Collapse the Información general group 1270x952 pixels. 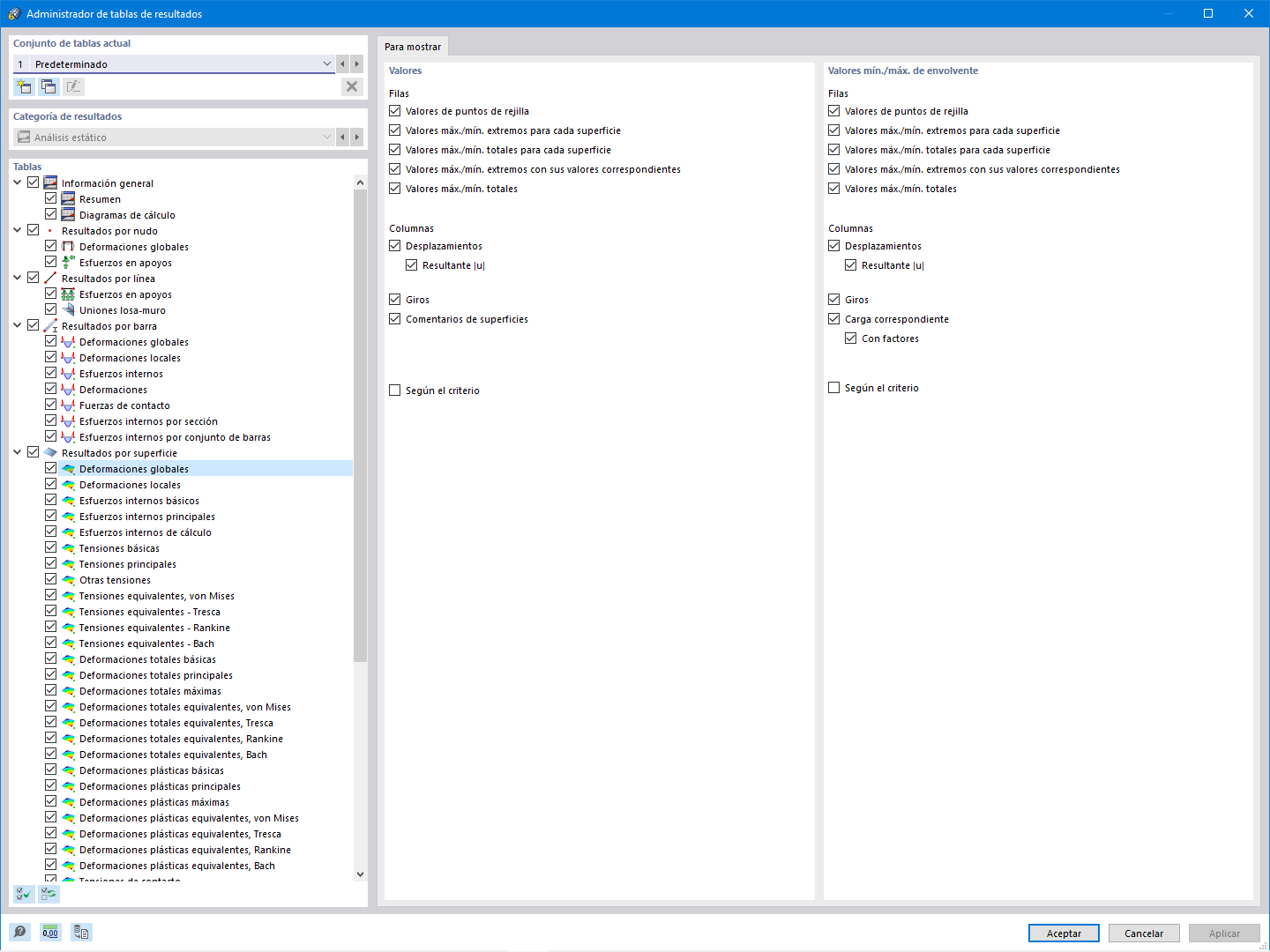click(x=18, y=183)
